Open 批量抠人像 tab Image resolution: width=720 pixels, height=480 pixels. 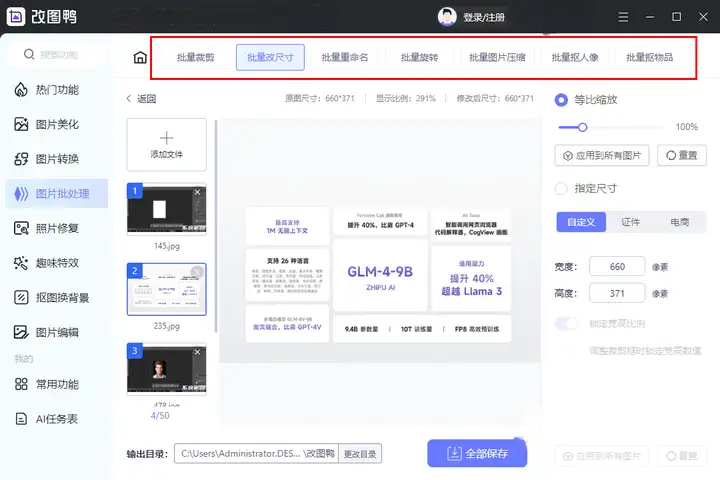point(575,57)
